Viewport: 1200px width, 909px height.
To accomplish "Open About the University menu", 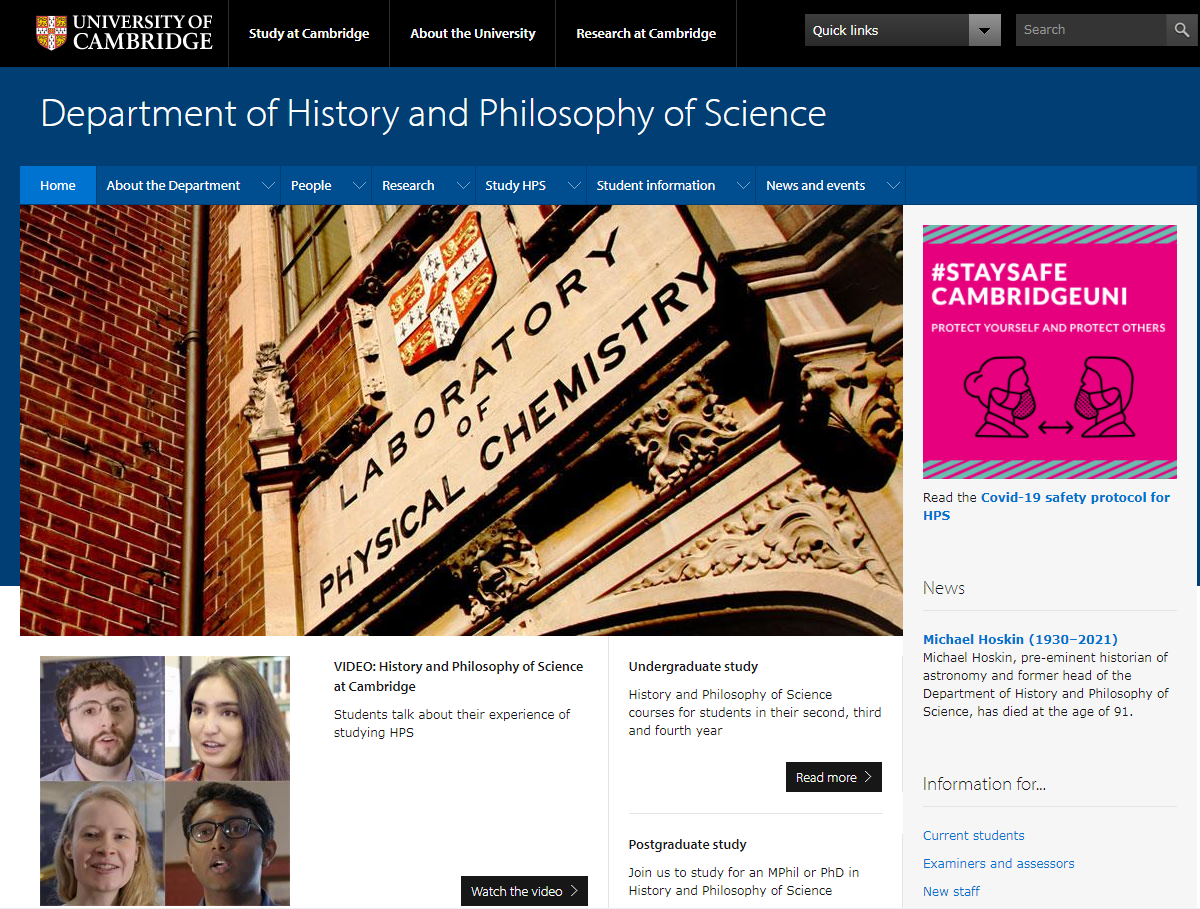I will (x=473, y=34).
